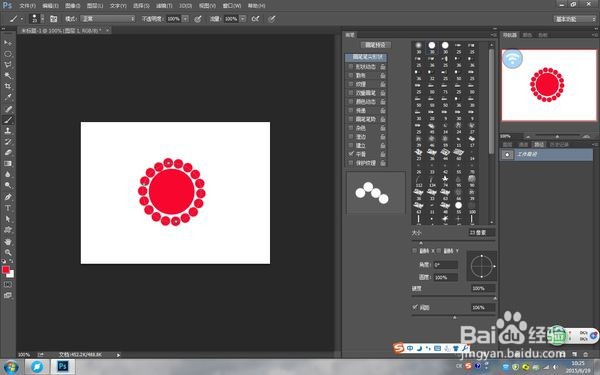600x375 pixels.
Task: Open the flow slider dropdown arrow
Action: pos(243,19)
